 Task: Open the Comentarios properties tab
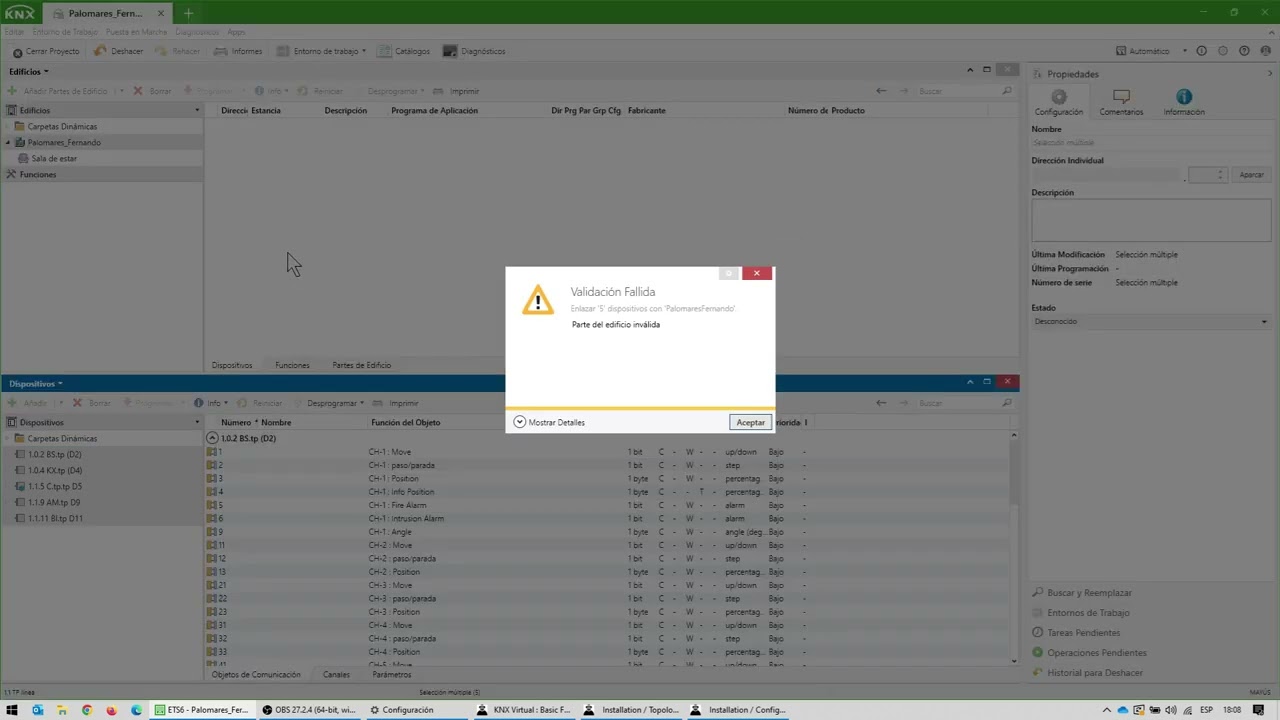click(x=1121, y=102)
